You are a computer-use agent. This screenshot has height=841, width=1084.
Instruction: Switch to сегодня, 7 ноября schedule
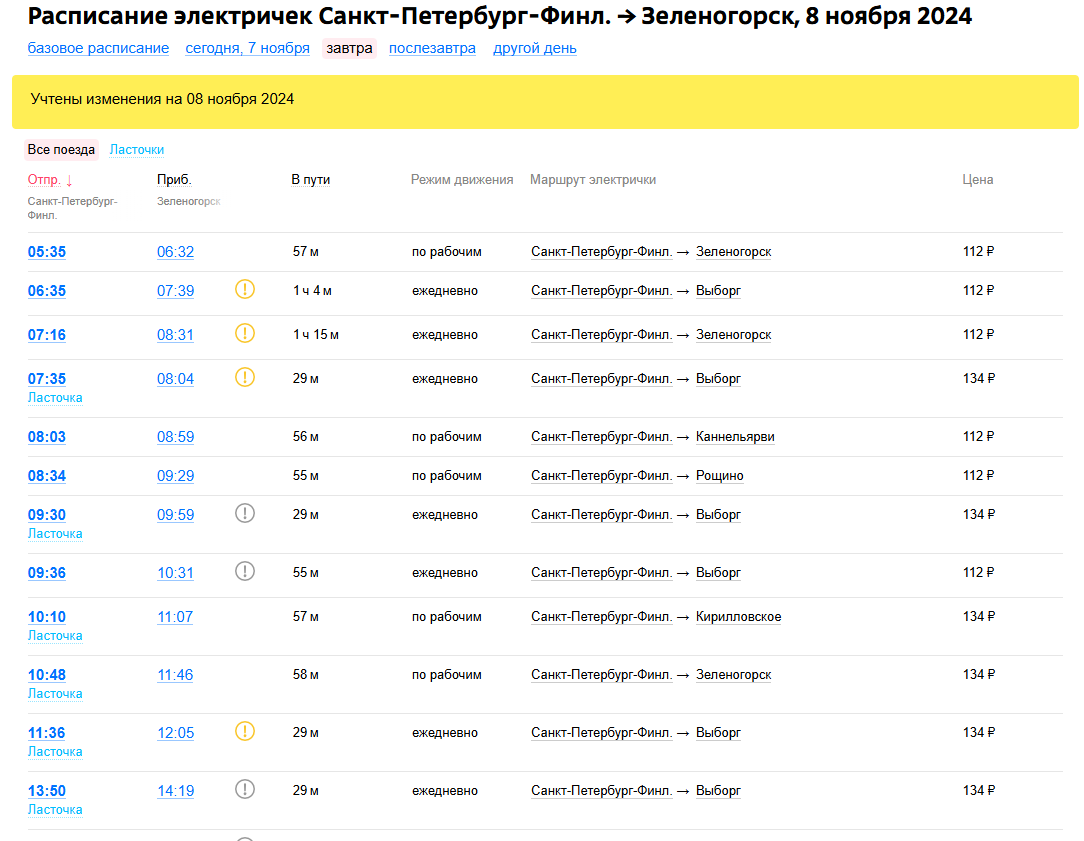point(247,48)
